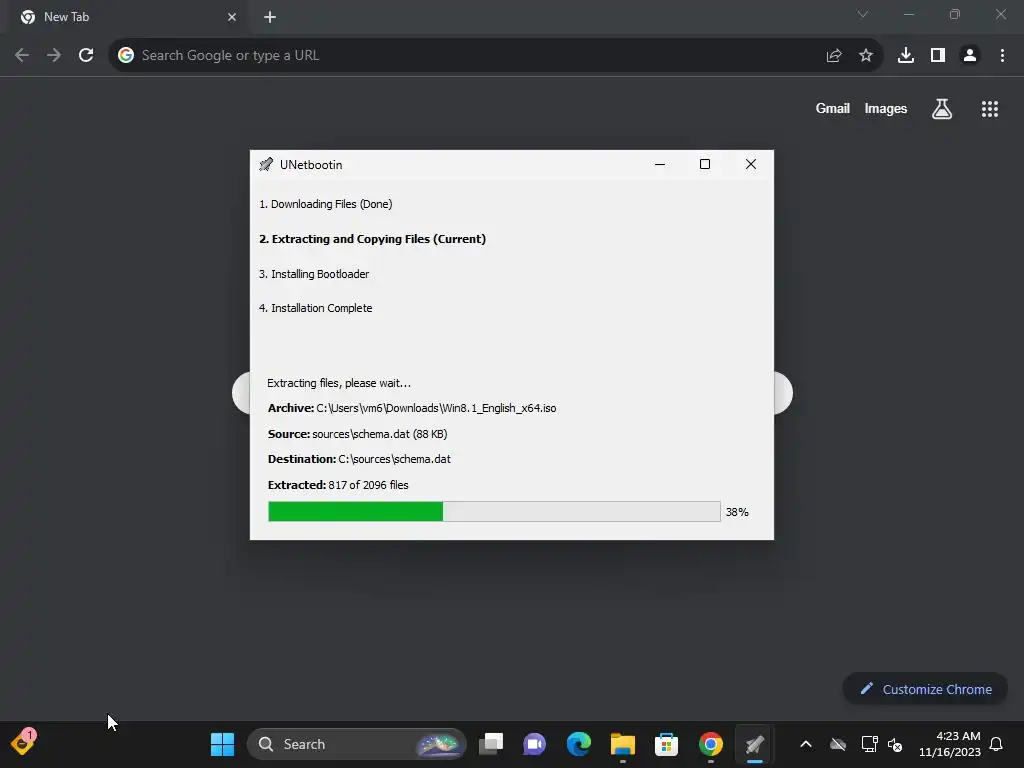
Task: Launch Microsoft Edge from taskbar
Action: pyautogui.click(x=579, y=744)
